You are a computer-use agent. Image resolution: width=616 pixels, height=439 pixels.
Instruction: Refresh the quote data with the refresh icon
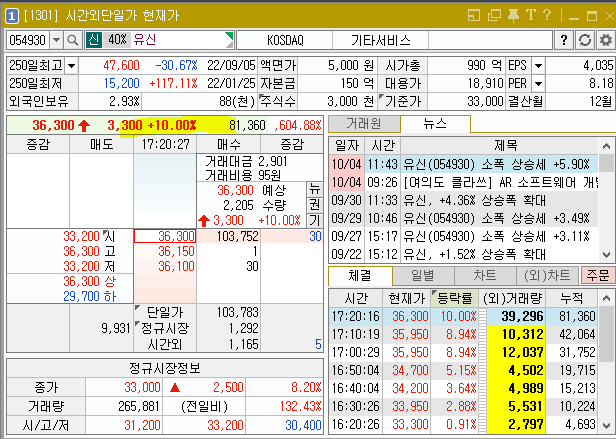[585, 40]
